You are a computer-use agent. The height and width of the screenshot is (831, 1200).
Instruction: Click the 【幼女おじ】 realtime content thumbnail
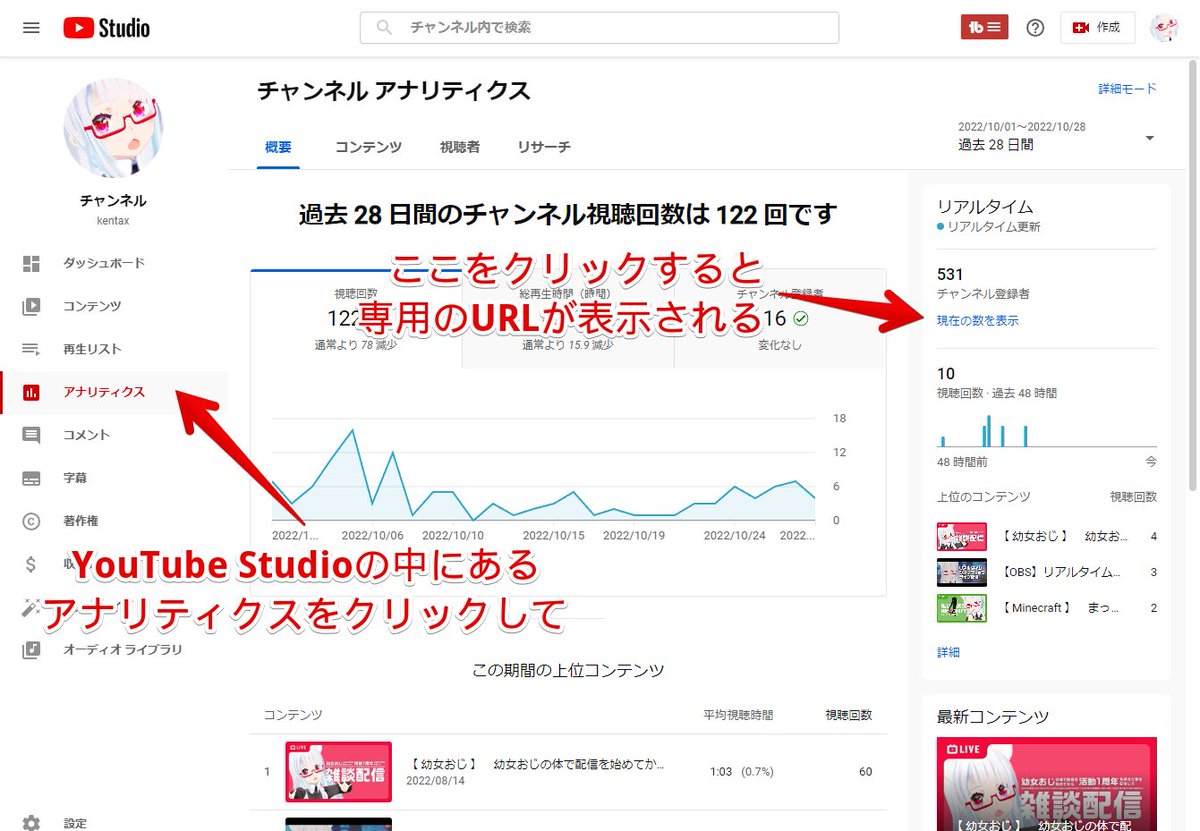[x=962, y=537]
